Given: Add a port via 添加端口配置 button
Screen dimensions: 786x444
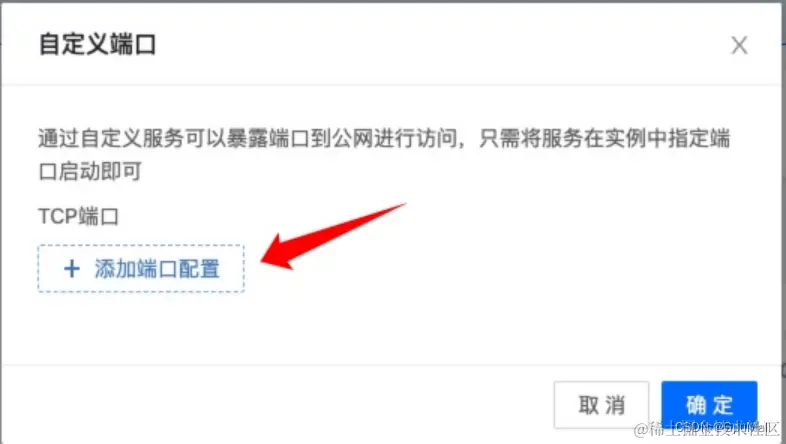Looking at the screenshot, I should coord(141,269).
